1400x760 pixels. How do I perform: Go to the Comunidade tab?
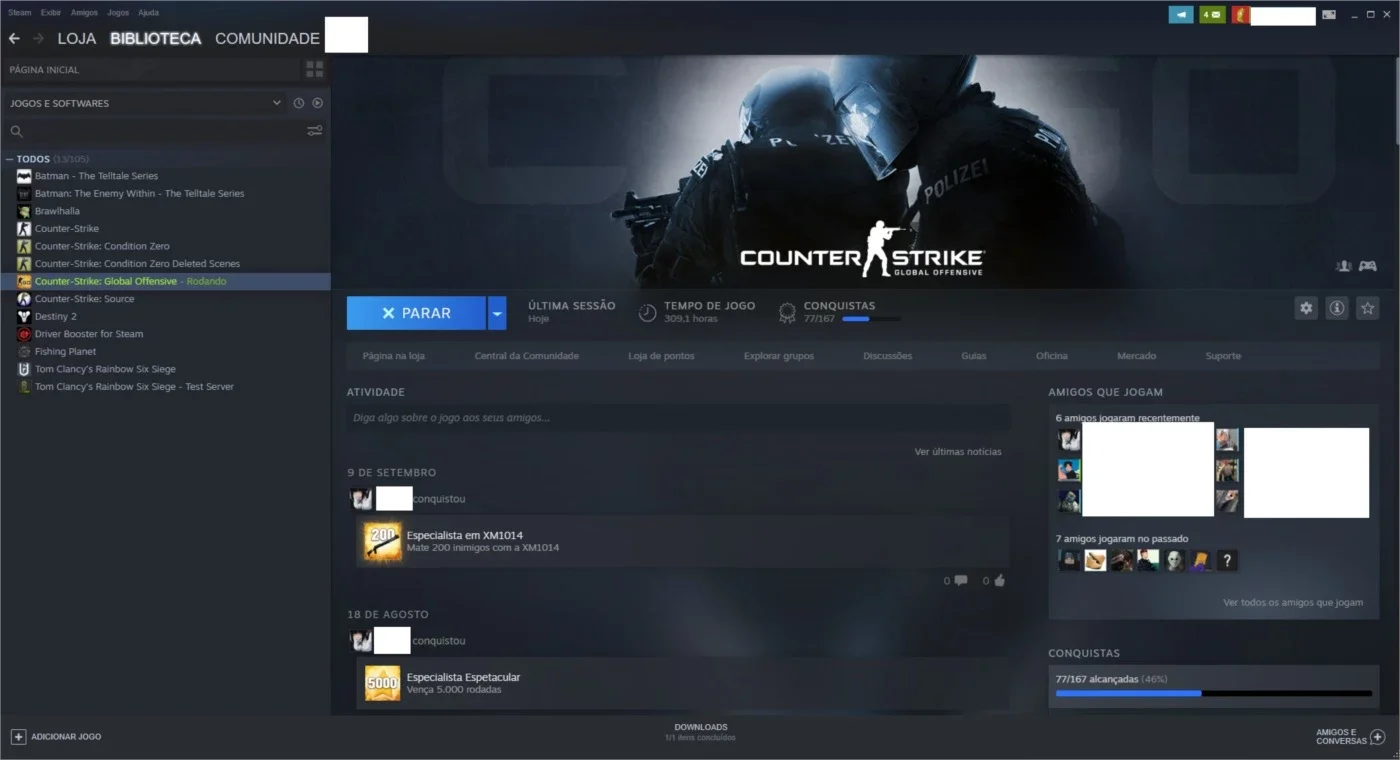click(x=267, y=39)
